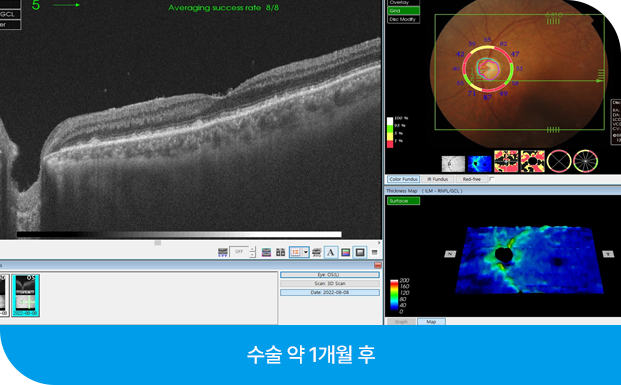Increase the OFF spinner value

253,249
